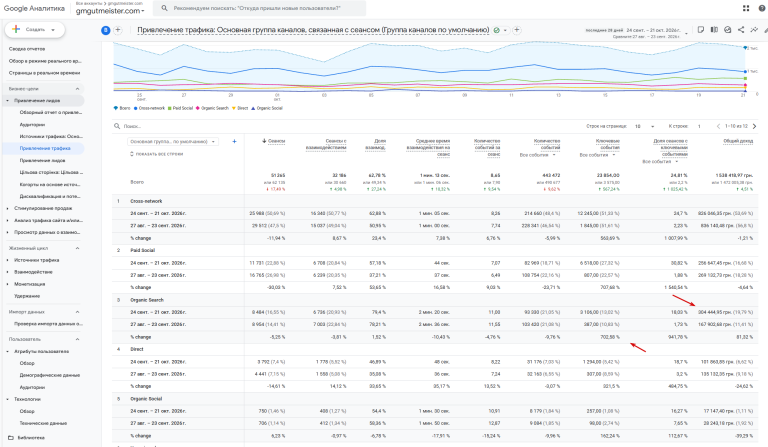Click ПОКАЗАТЬ ВСЕ СТРОКИ toggle

(156, 154)
